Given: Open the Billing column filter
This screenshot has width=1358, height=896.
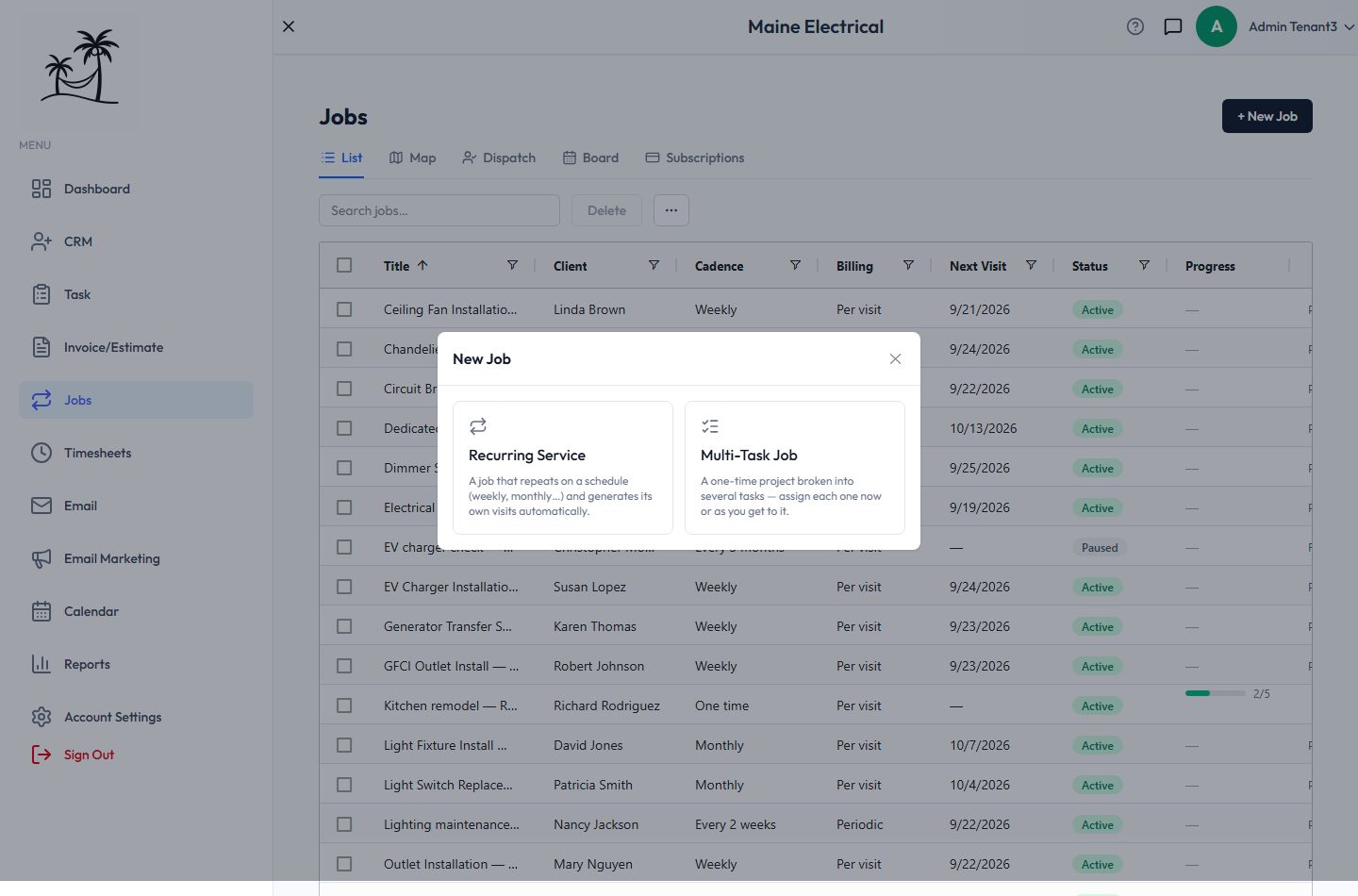Looking at the screenshot, I should click(908, 265).
